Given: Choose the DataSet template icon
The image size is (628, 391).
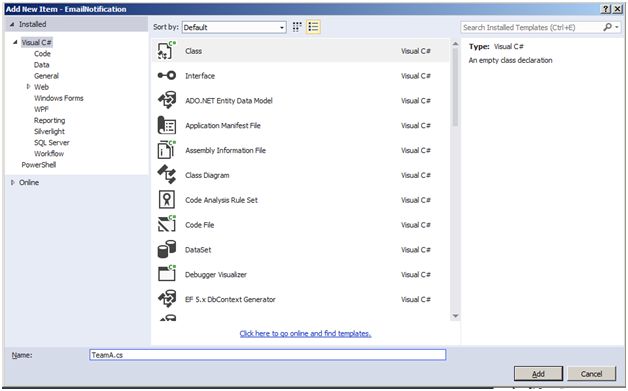Looking at the screenshot, I should point(167,249).
